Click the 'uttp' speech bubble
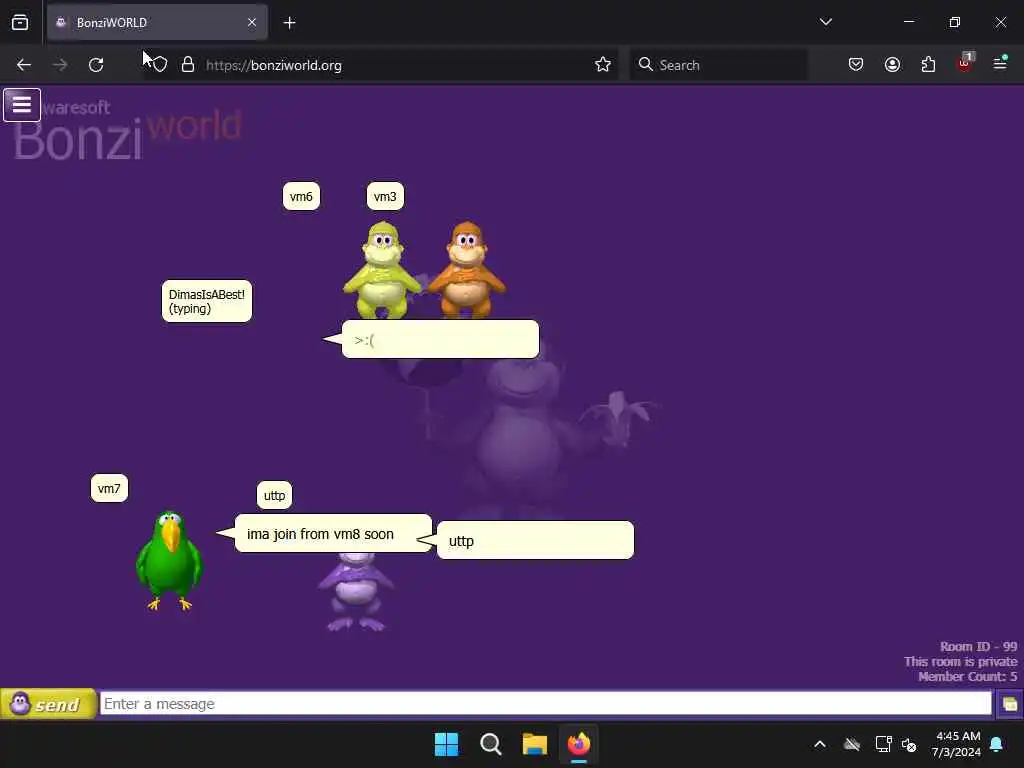 pos(535,540)
